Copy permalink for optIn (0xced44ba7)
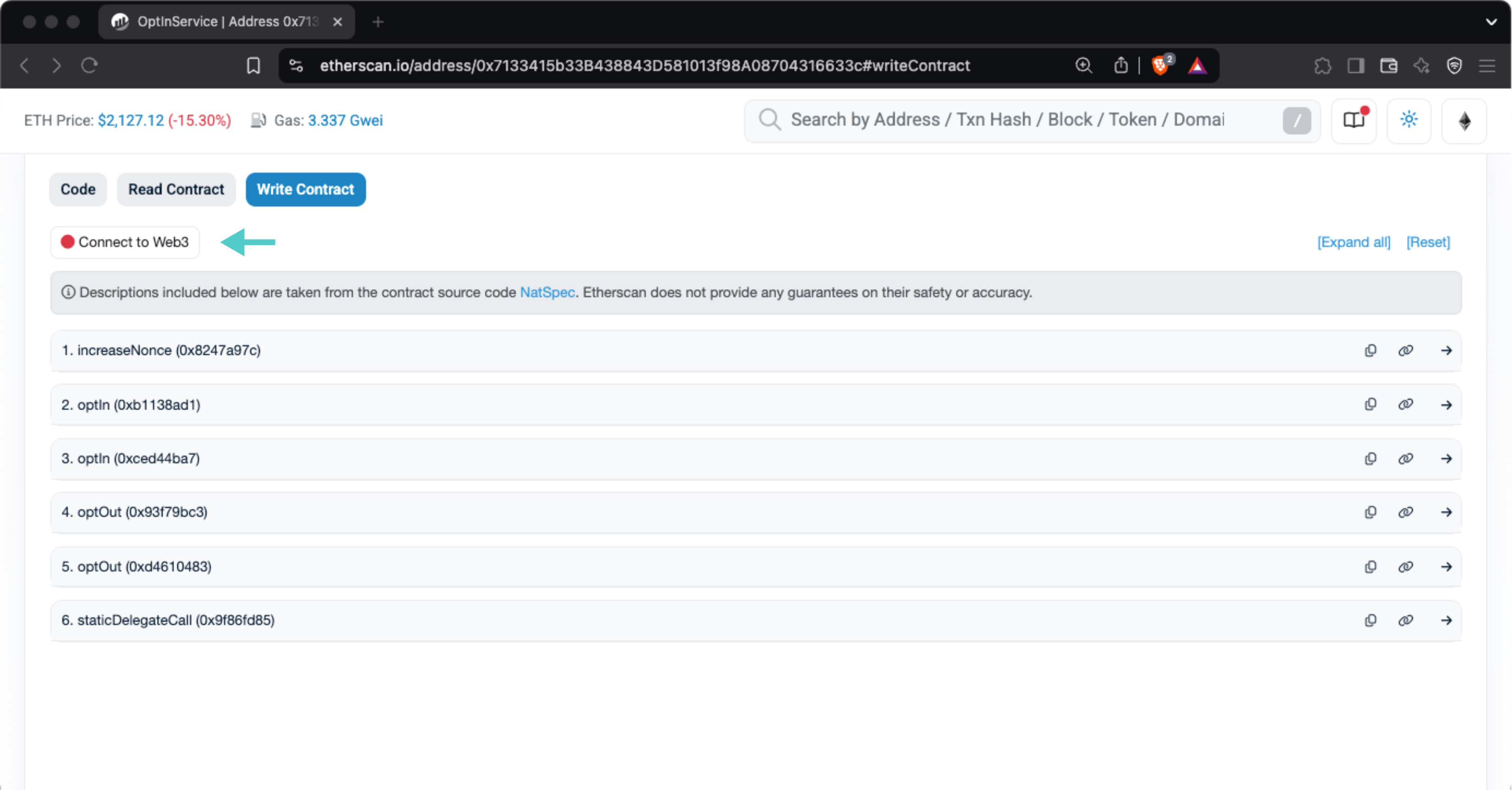Viewport: 1512px width, 790px height. (x=1405, y=458)
